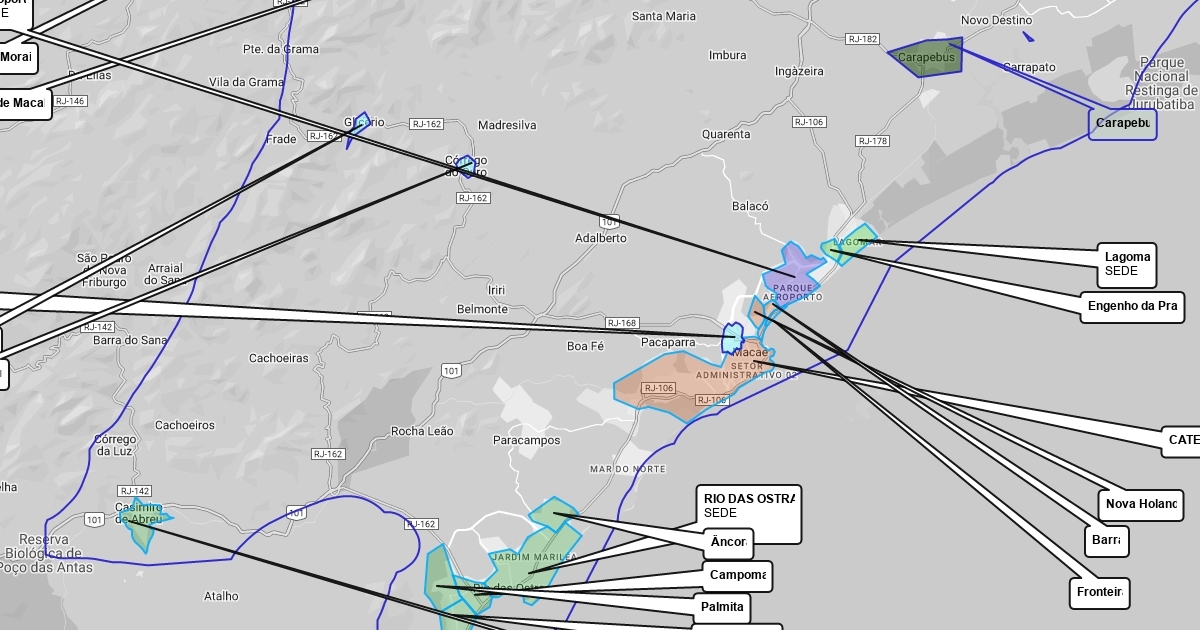Select the Córrego do Ouro polygon
The width and height of the screenshot is (1200, 630).
tap(464, 165)
